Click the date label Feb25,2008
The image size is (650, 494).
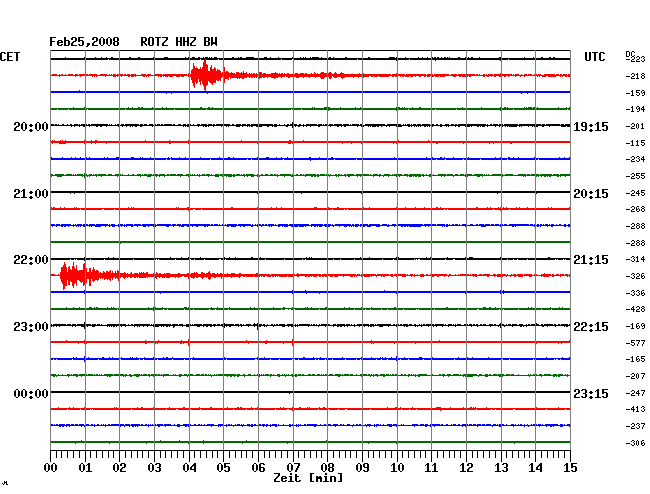coord(84,42)
